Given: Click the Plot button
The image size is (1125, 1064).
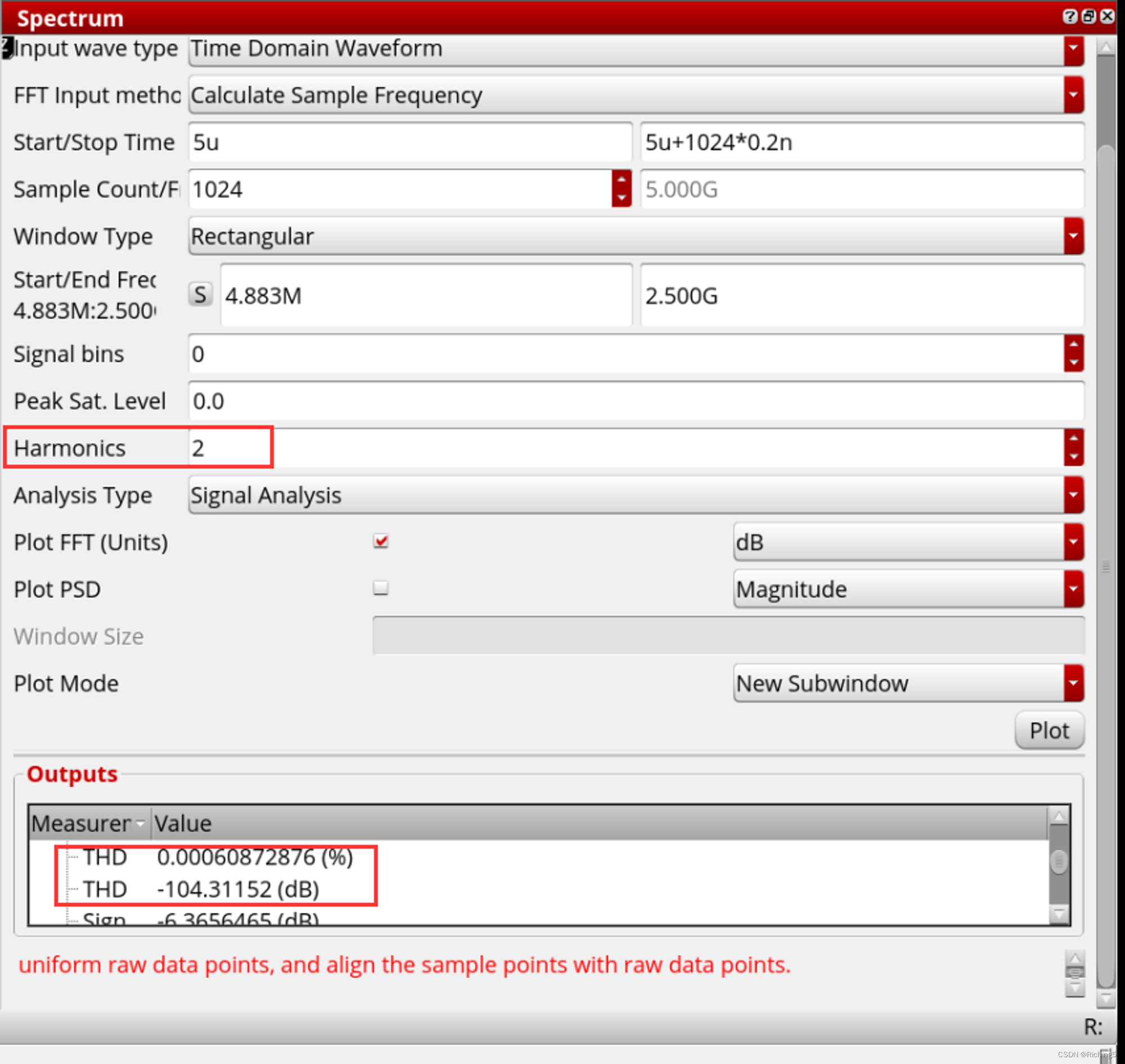Looking at the screenshot, I should coord(1049,731).
